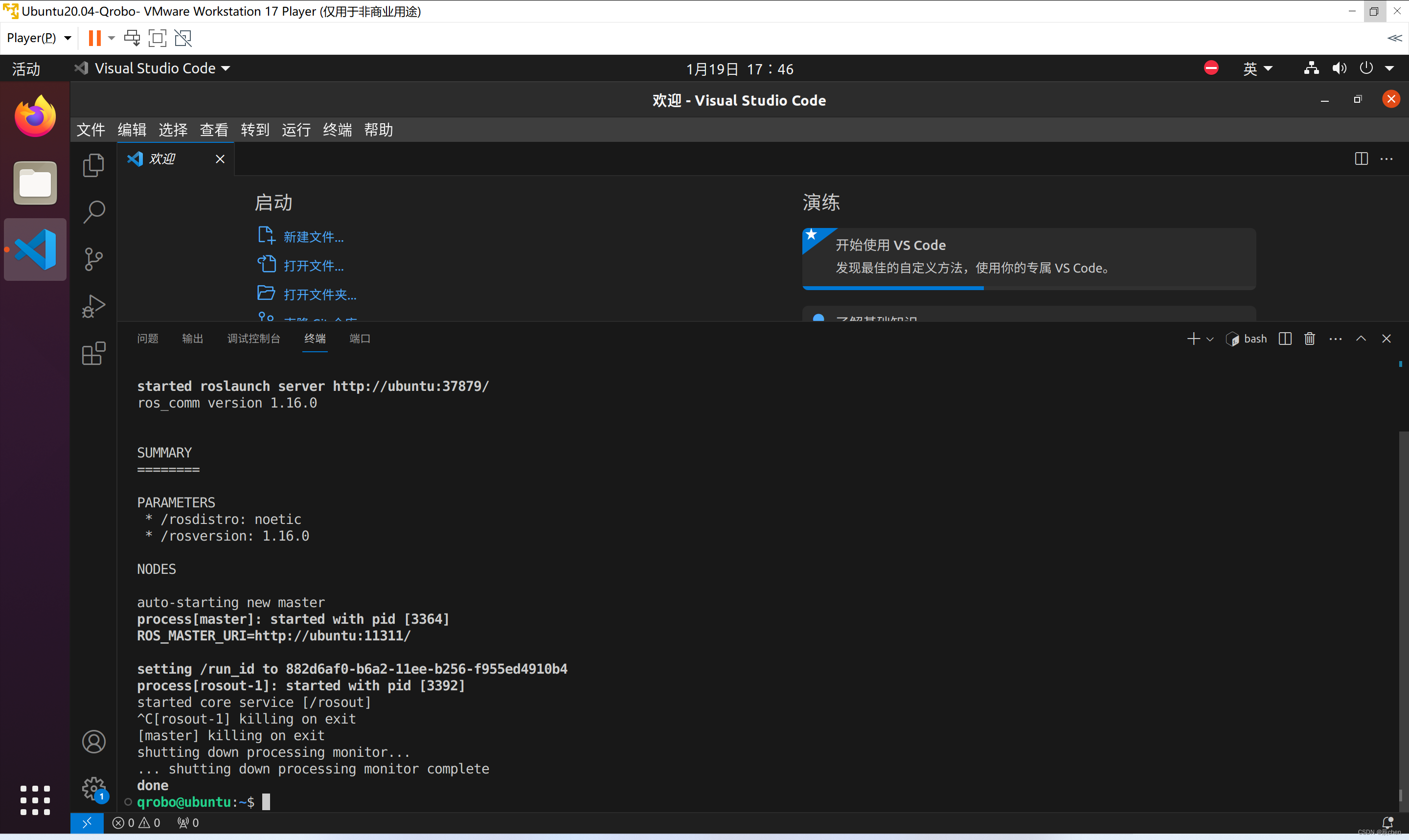1409x840 pixels.
Task: Send Ctrl+Alt+Del to virtual machine
Action: coord(132,38)
